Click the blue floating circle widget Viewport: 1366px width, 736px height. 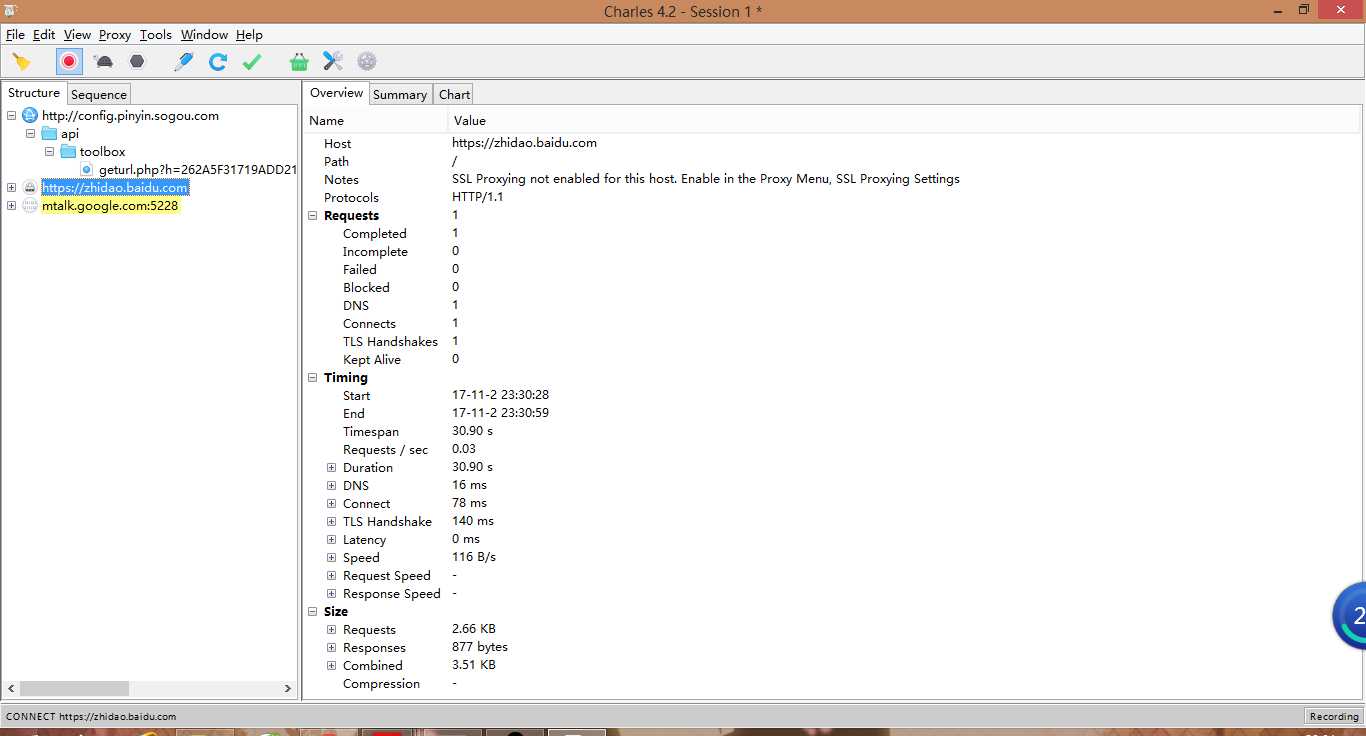pos(1350,616)
